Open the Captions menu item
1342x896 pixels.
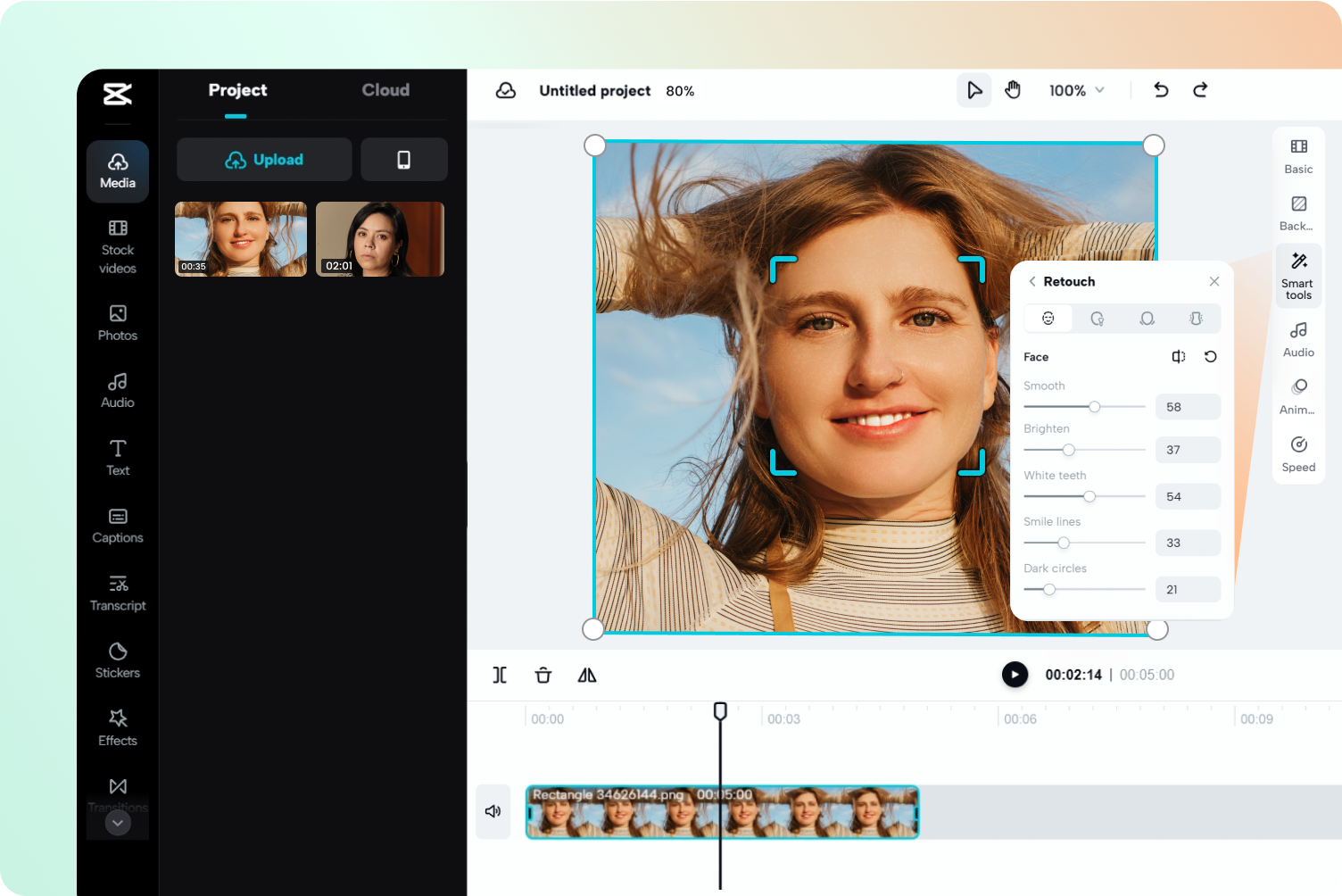pyautogui.click(x=118, y=527)
